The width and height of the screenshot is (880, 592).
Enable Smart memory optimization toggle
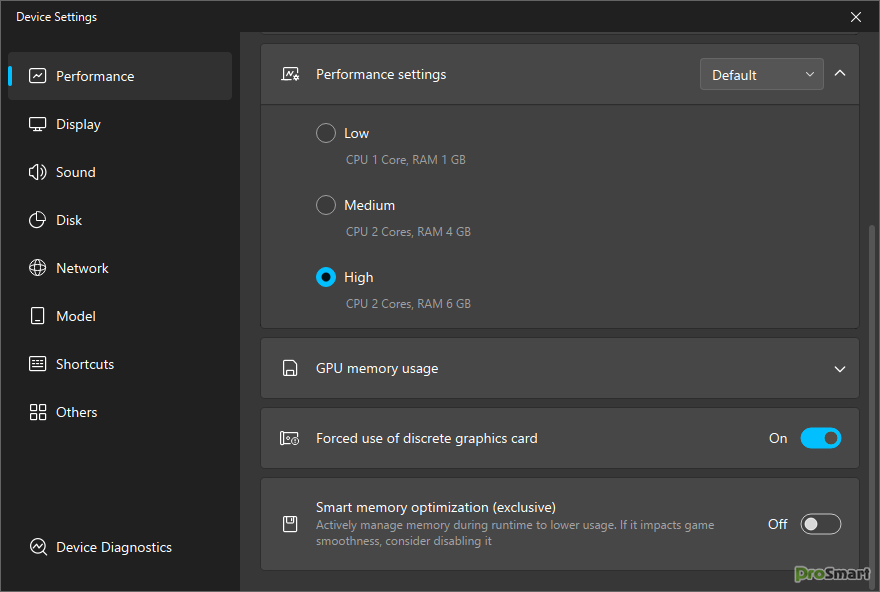click(820, 524)
